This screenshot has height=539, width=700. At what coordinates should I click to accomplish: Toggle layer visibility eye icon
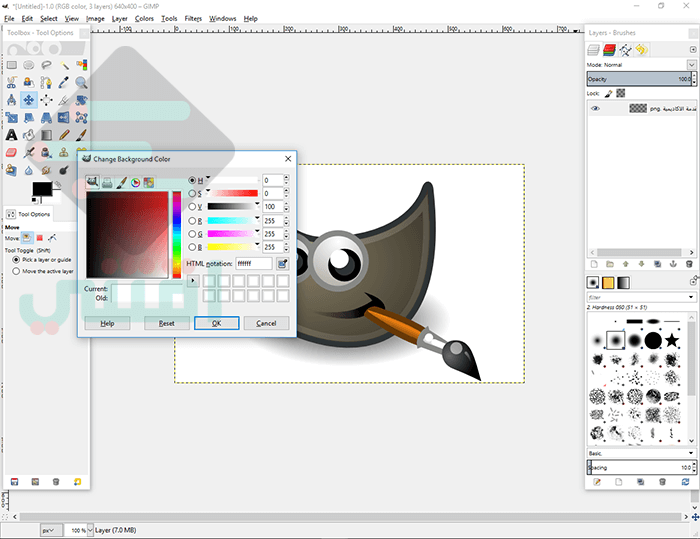(x=595, y=109)
